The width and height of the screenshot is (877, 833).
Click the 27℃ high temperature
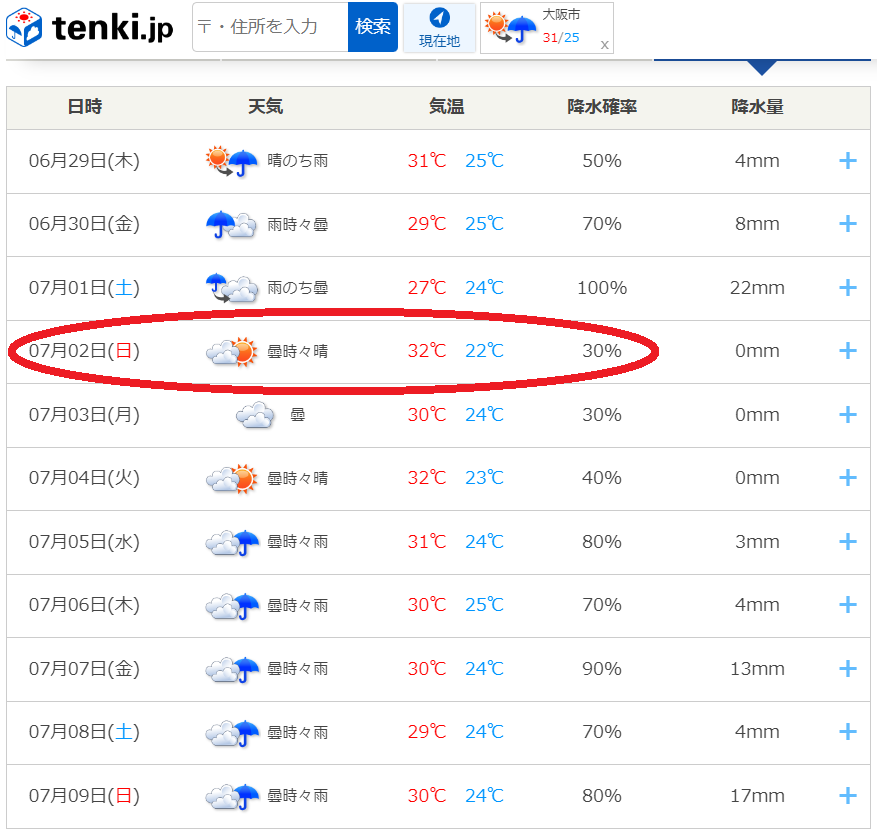click(x=427, y=288)
